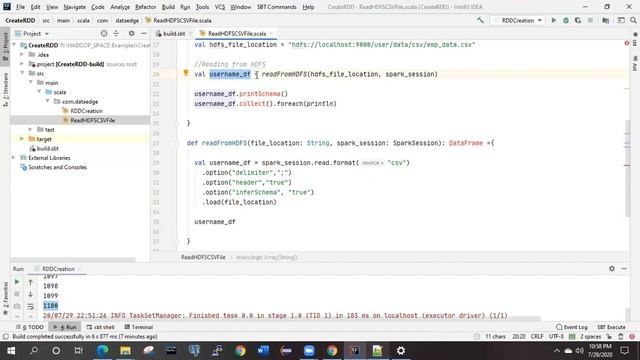Click the down arrow in the Run panel
Viewport: 640px width, 360px height.
pos(31,294)
